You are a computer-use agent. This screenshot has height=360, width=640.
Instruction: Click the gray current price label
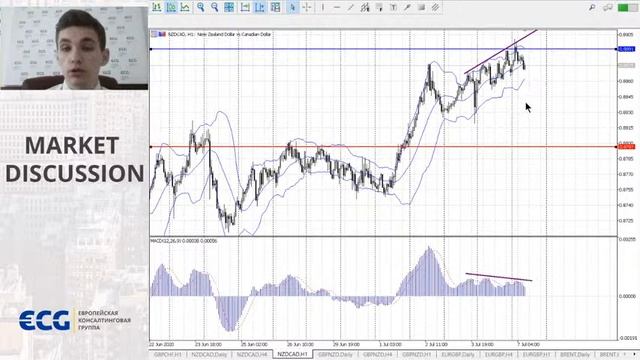point(627,65)
